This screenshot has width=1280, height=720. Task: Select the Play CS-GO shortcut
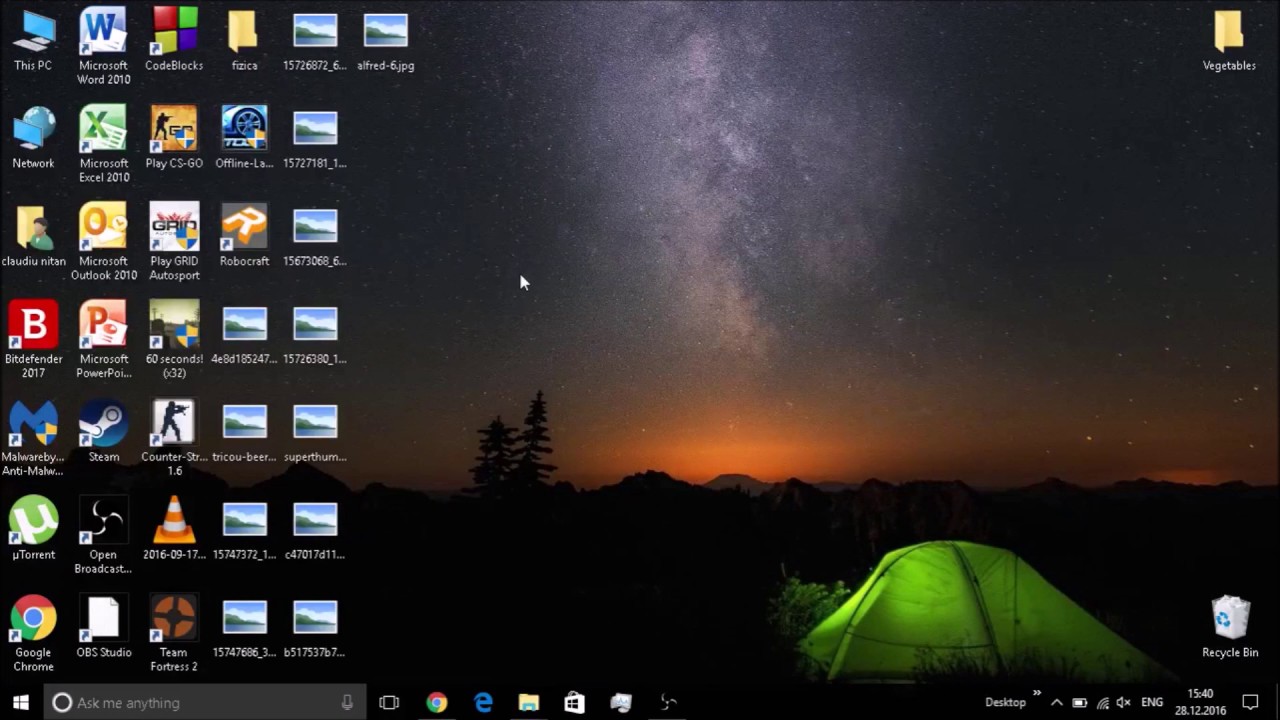point(174,138)
